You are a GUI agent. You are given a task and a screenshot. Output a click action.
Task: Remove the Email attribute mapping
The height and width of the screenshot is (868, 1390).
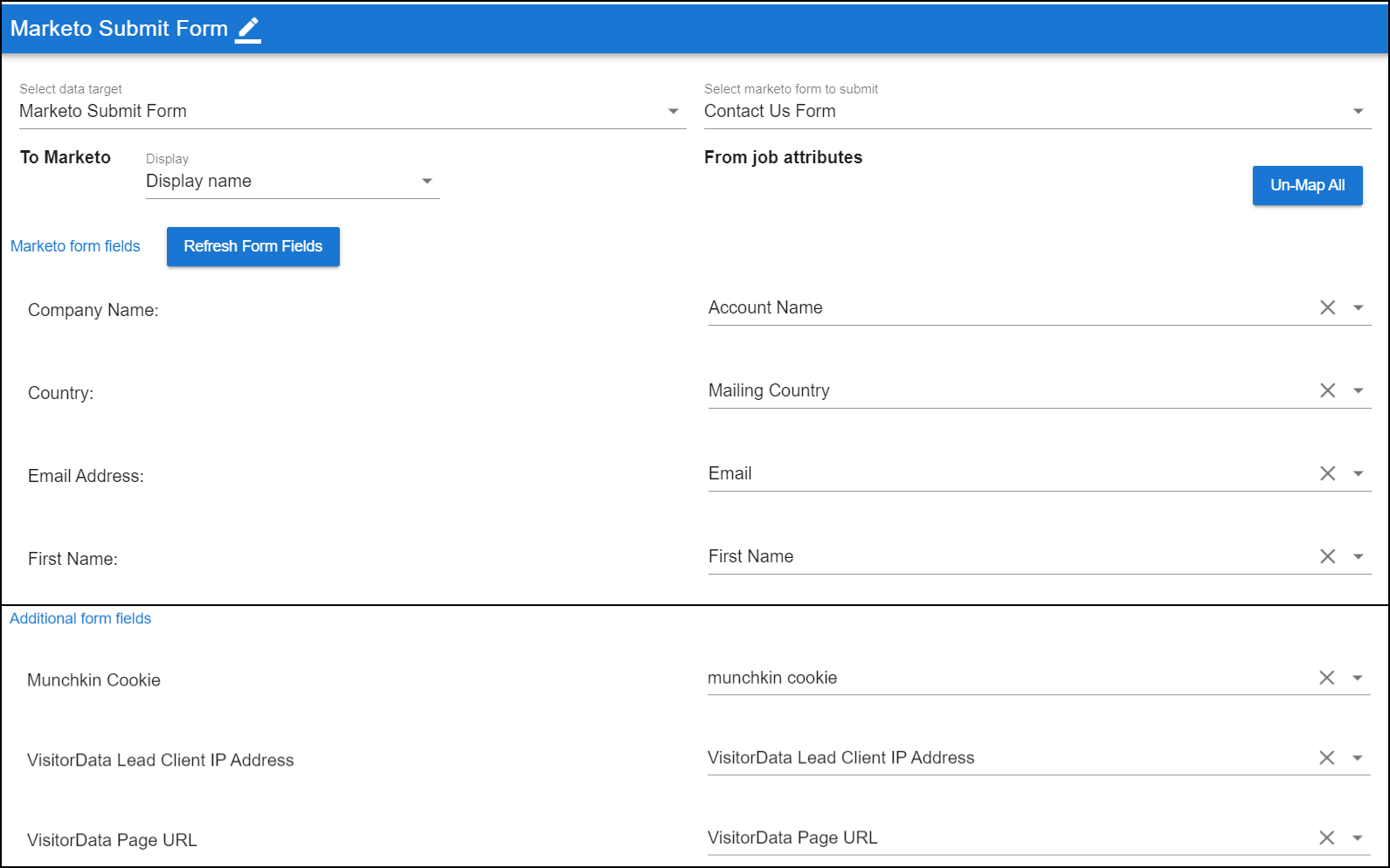click(1327, 473)
